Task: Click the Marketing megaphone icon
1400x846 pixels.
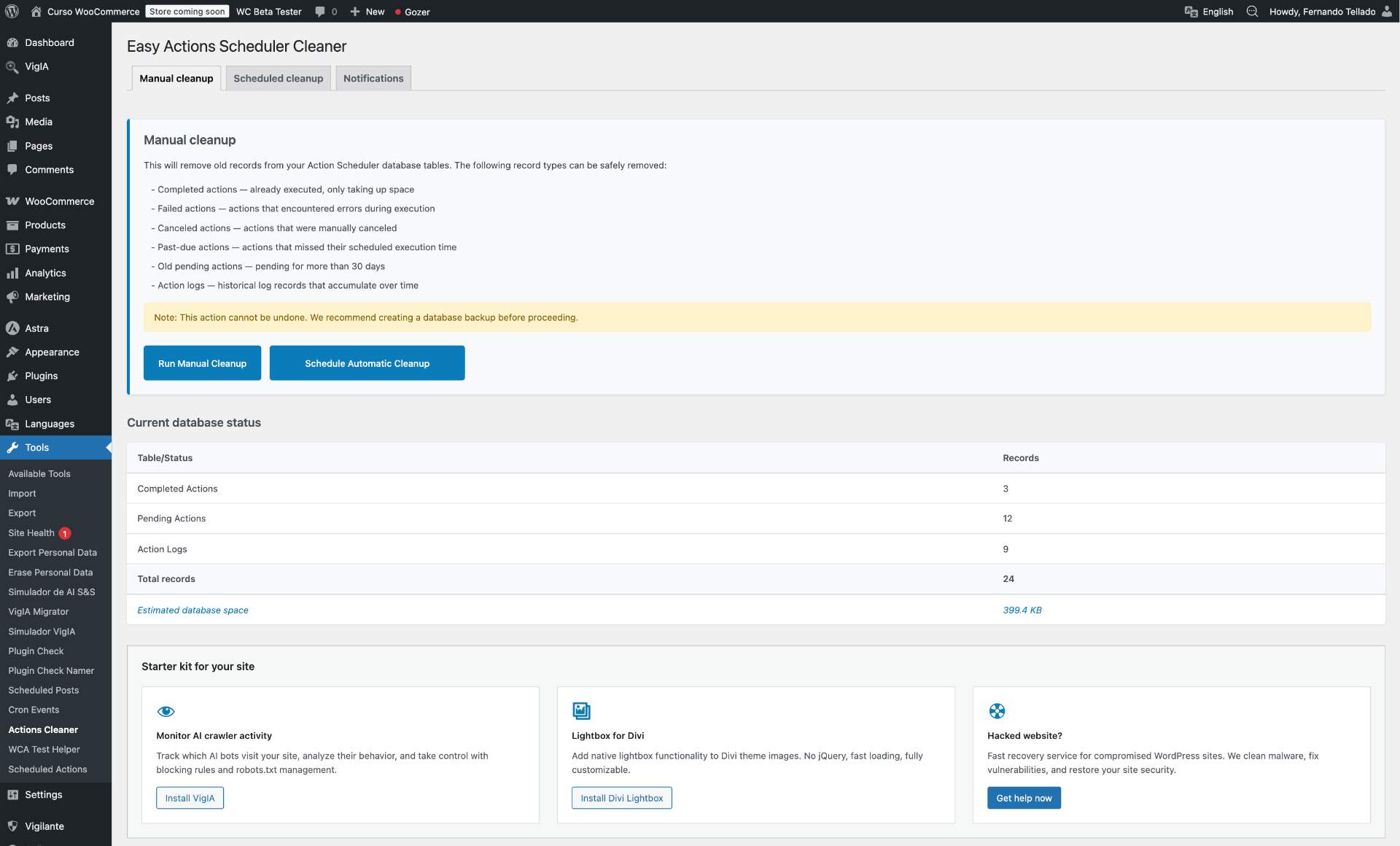Action: (x=12, y=297)
